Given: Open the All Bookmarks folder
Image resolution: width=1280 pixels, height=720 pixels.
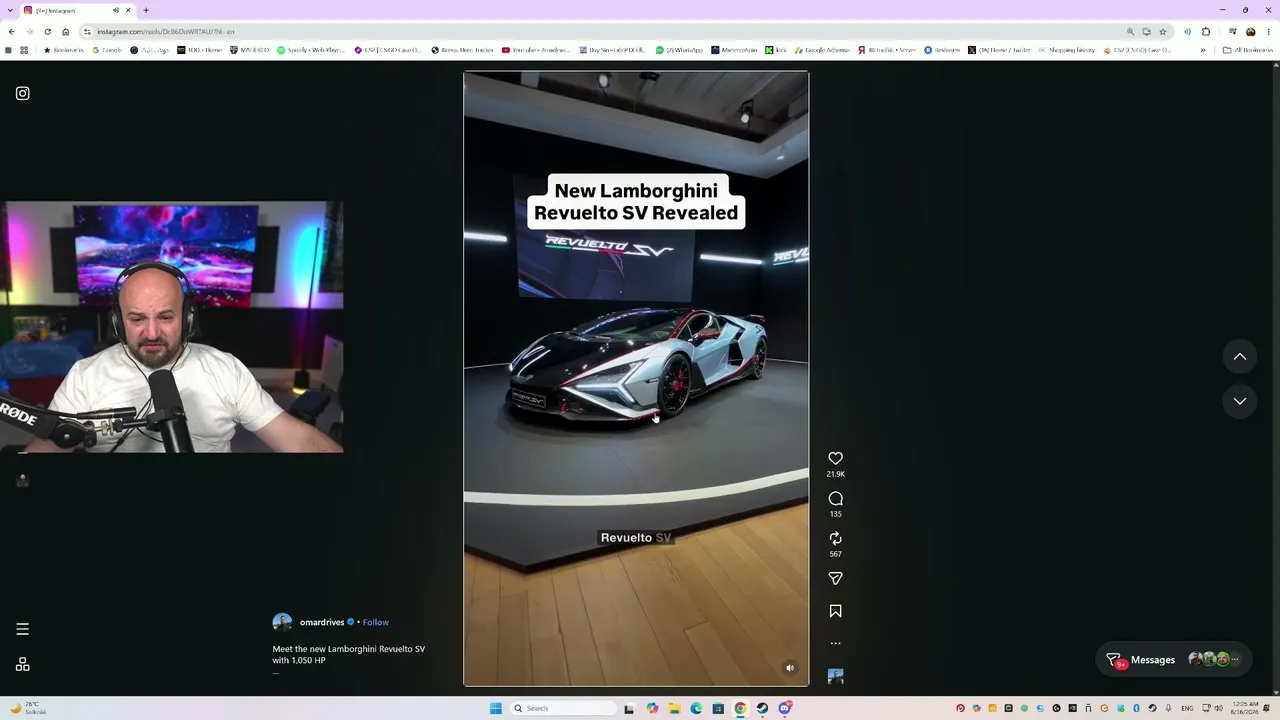Looking at the screenshot, I should click(x=1249, y=50).
